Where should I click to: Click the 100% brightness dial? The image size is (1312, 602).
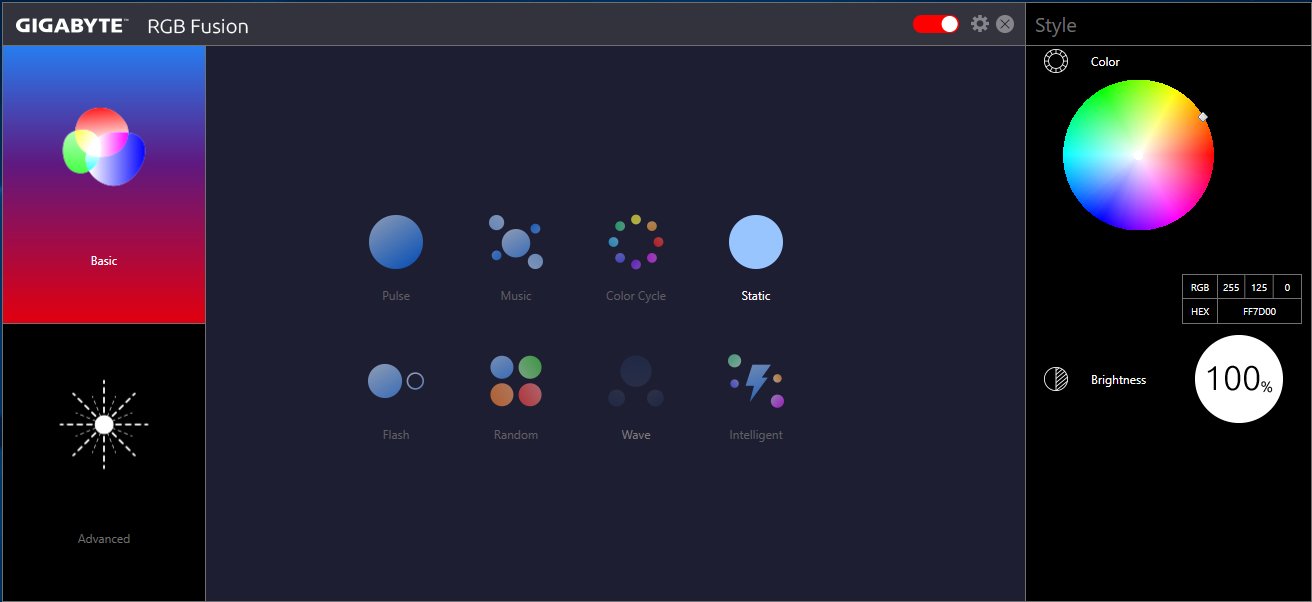(1239, 379)
